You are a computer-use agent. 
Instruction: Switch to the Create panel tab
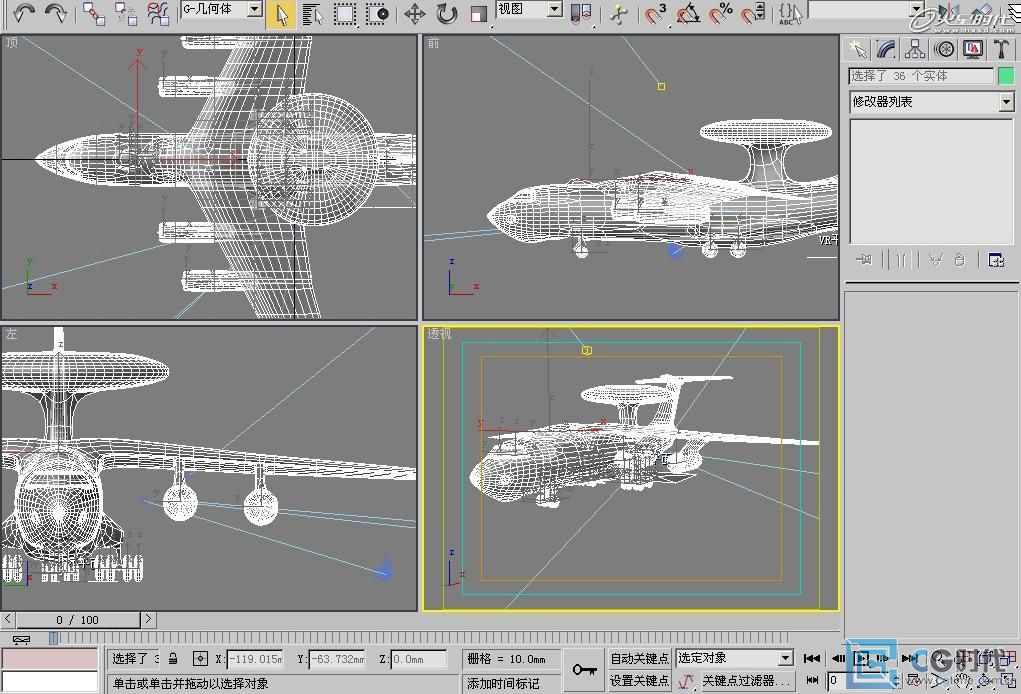pos(858,49)
